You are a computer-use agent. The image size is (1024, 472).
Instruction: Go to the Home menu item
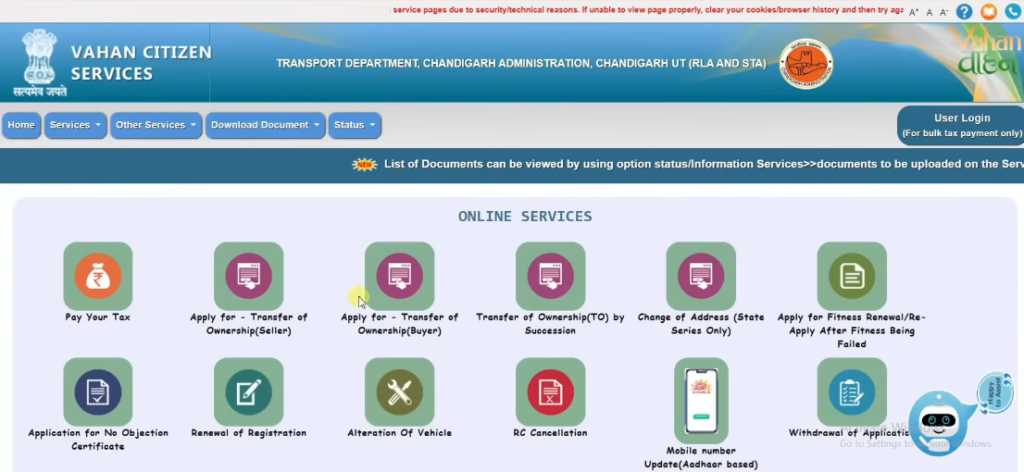(x=21, y=125)
